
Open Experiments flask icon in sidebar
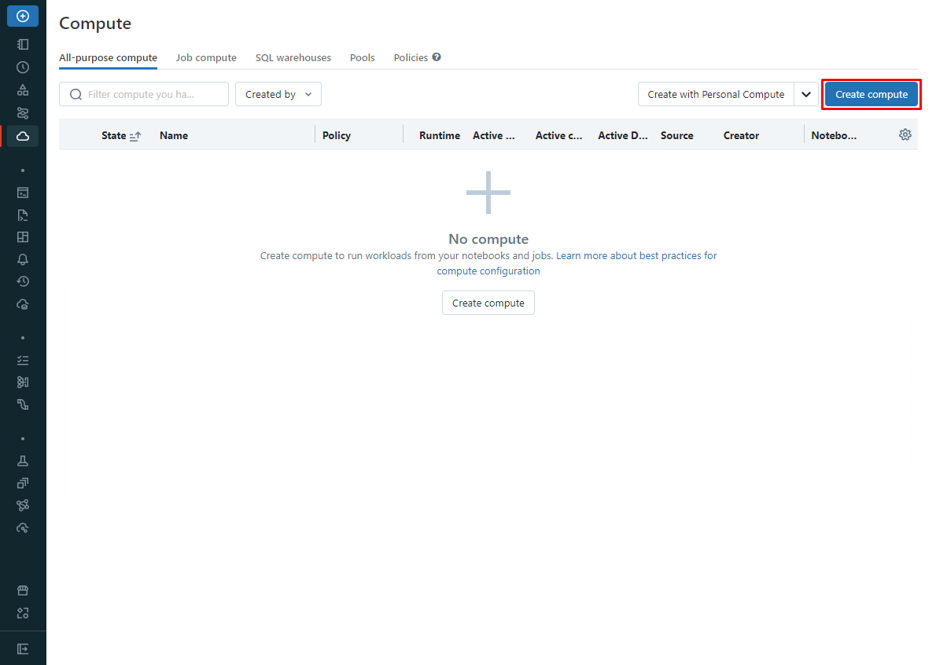pyautogui.click(x=23, y=461)
